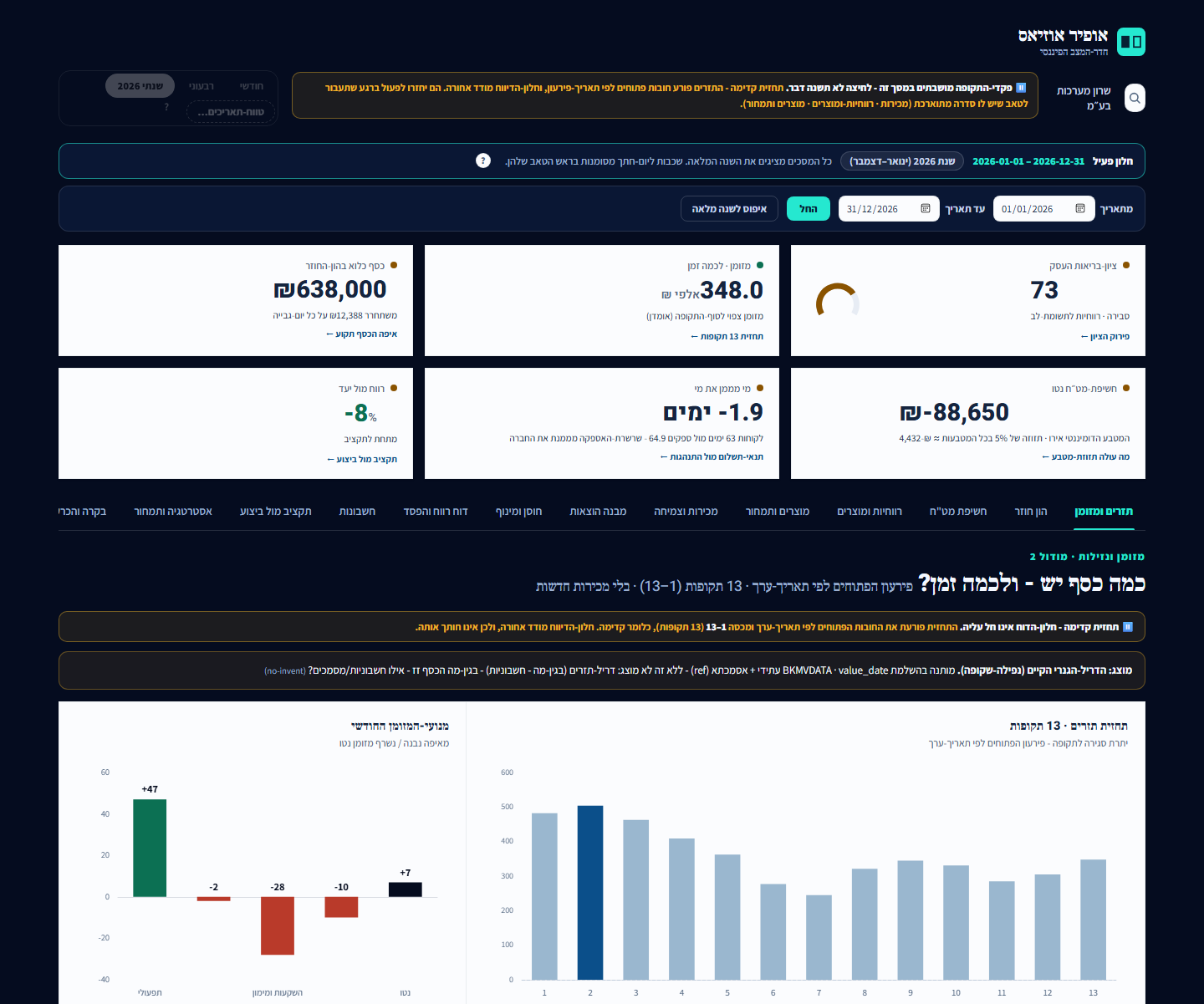Open the מה עולה תזוזת-מטבע link

[x=1085, y=456]
